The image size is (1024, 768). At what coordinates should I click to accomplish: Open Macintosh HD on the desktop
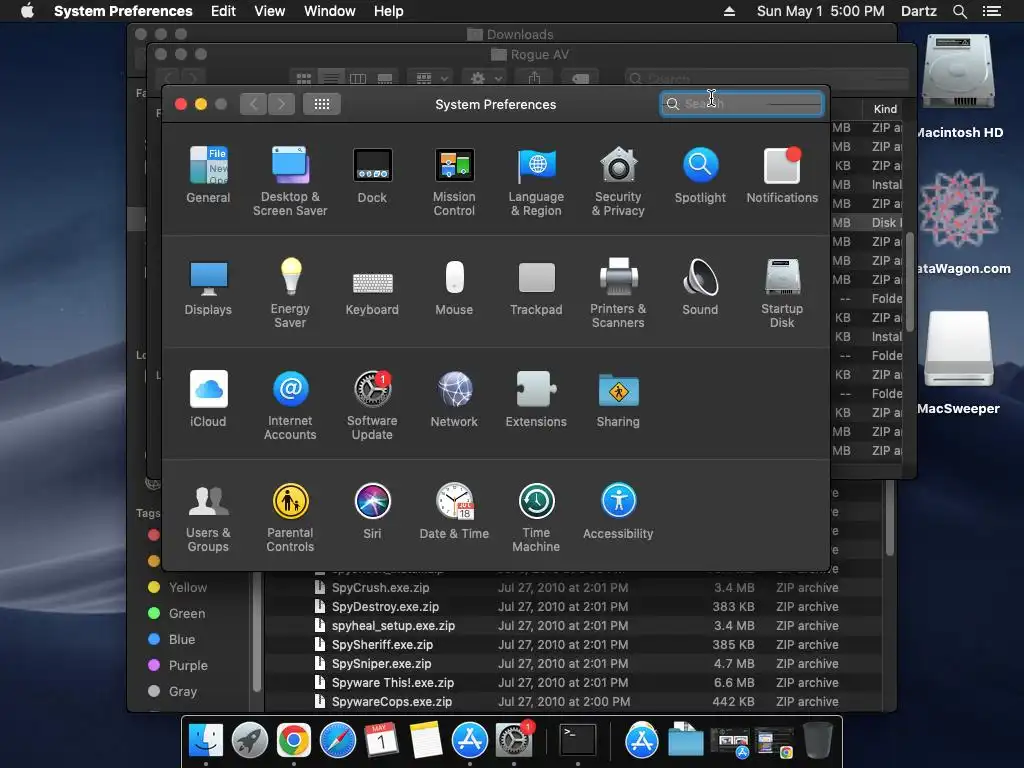point(958,87)
